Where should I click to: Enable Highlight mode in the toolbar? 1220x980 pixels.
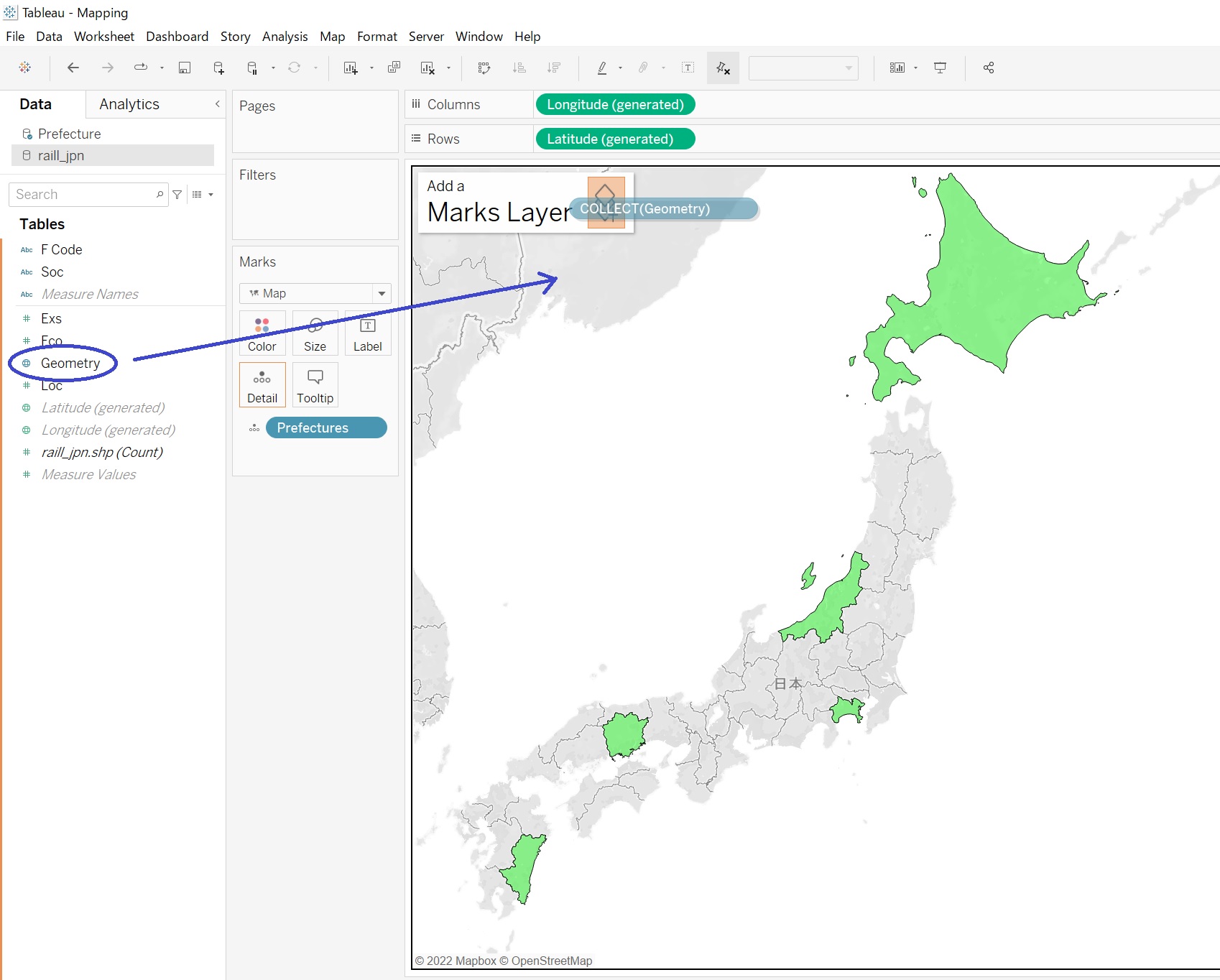coord(602,68)
